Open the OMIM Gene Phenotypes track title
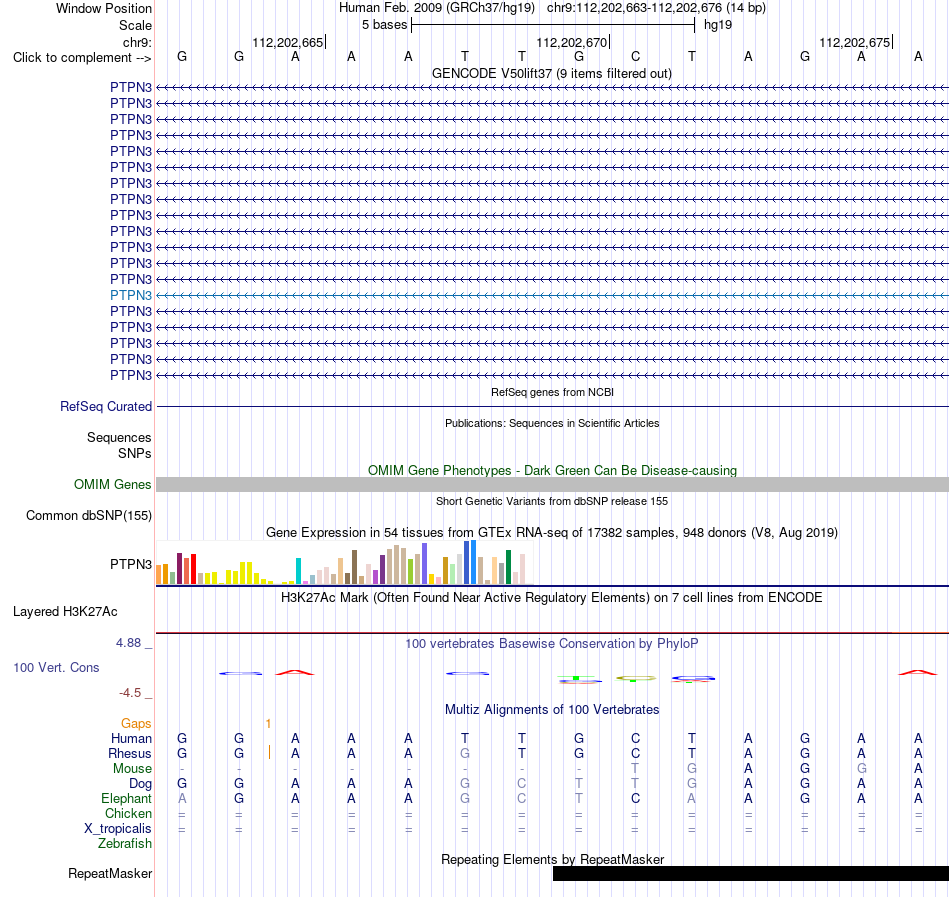Viewport: 950px width, 897px height. 552,471
